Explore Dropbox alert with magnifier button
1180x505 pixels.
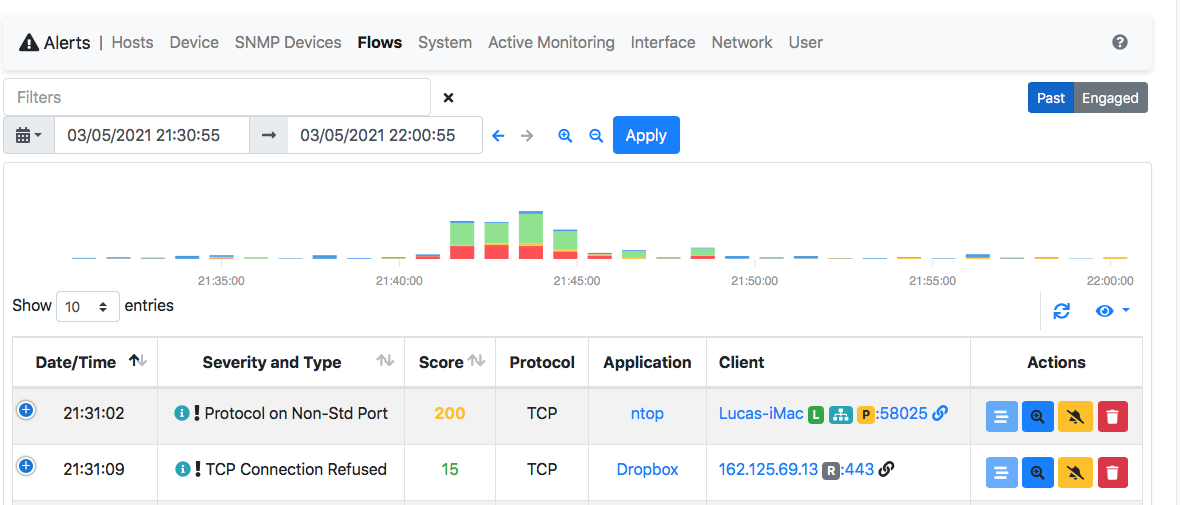pos(1038,473)
